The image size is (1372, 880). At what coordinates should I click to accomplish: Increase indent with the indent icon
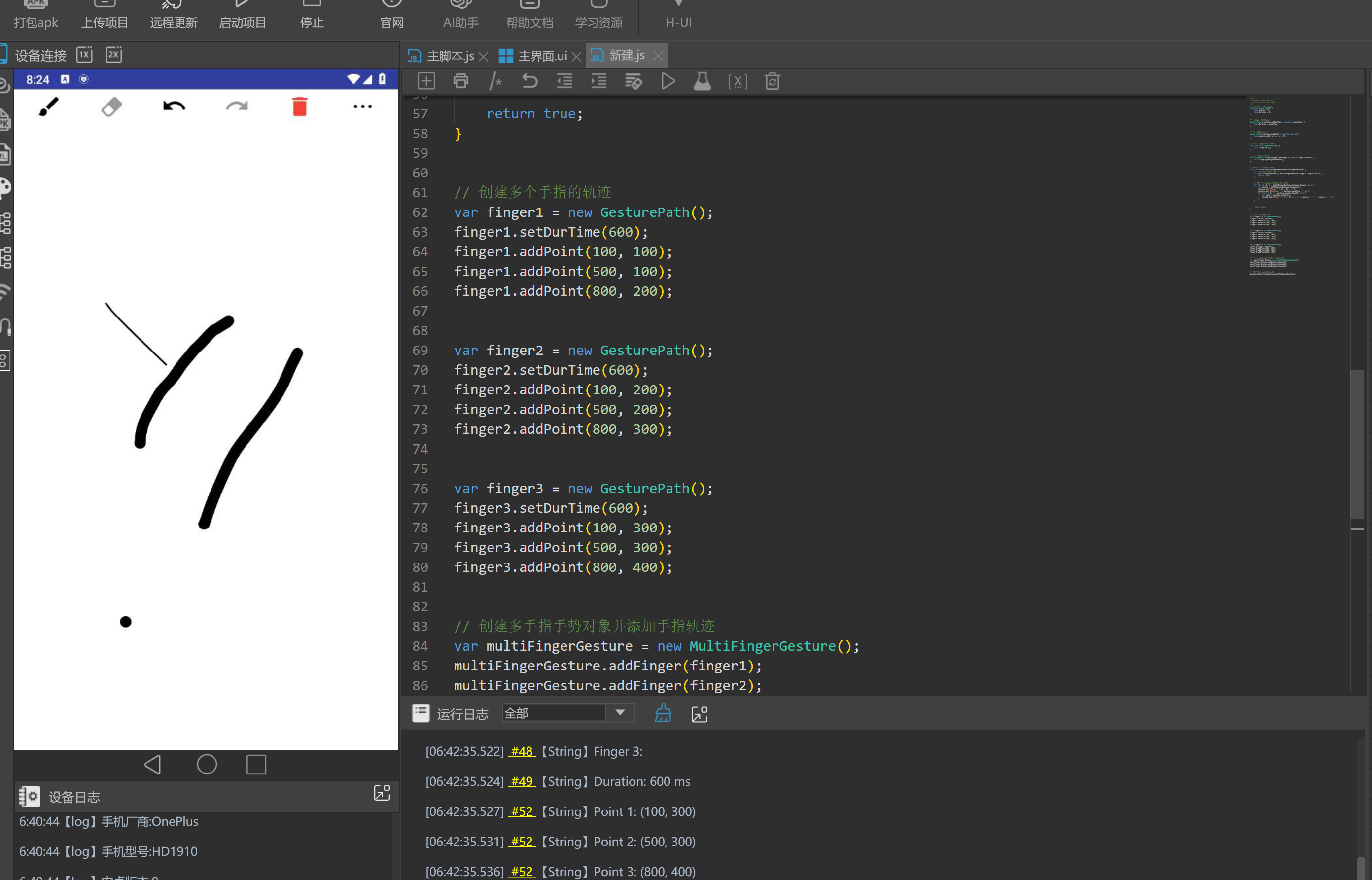pyautogui.click(x=599, y=81)
